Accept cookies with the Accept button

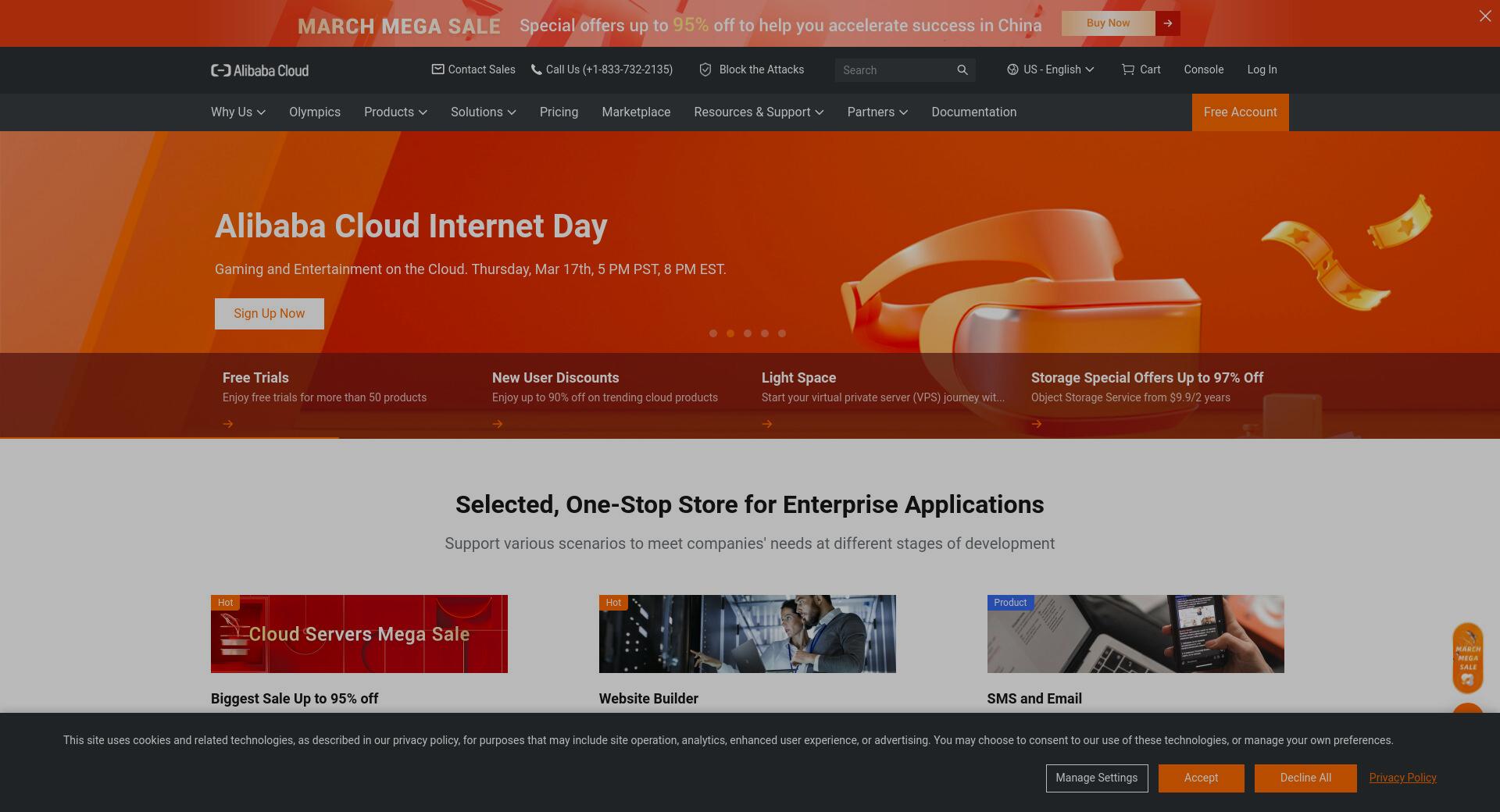click(1201, 778)
